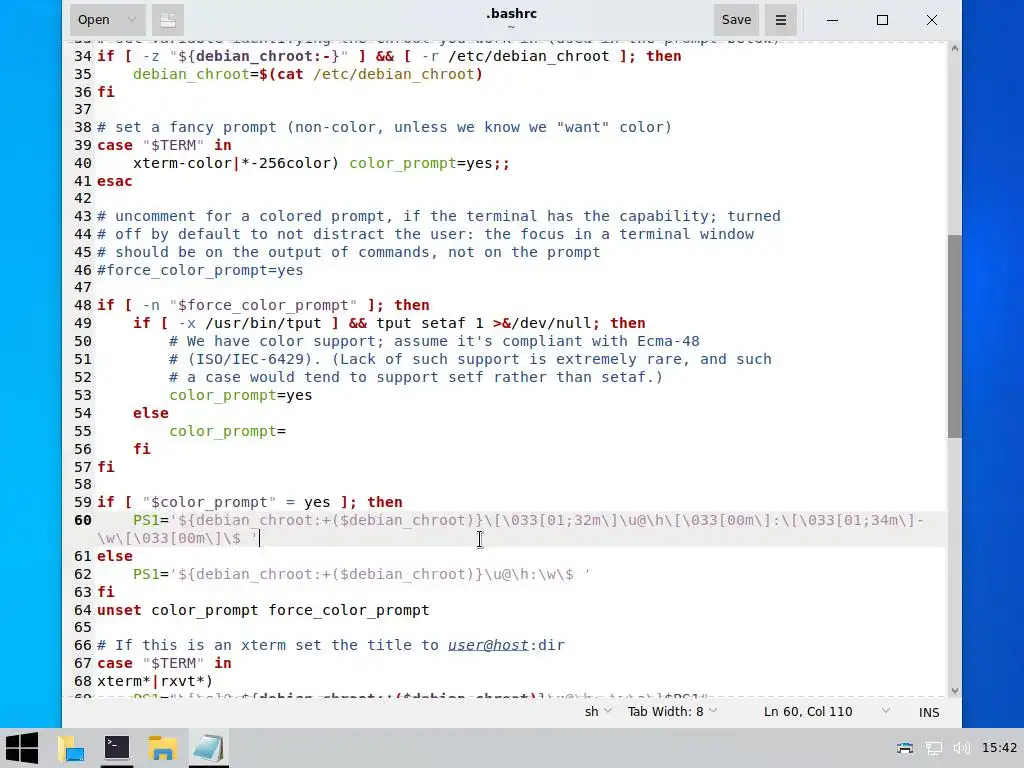Click line number 60 in the gutter
Viewport: 1024px width, 768px height.
pos(82,520)
